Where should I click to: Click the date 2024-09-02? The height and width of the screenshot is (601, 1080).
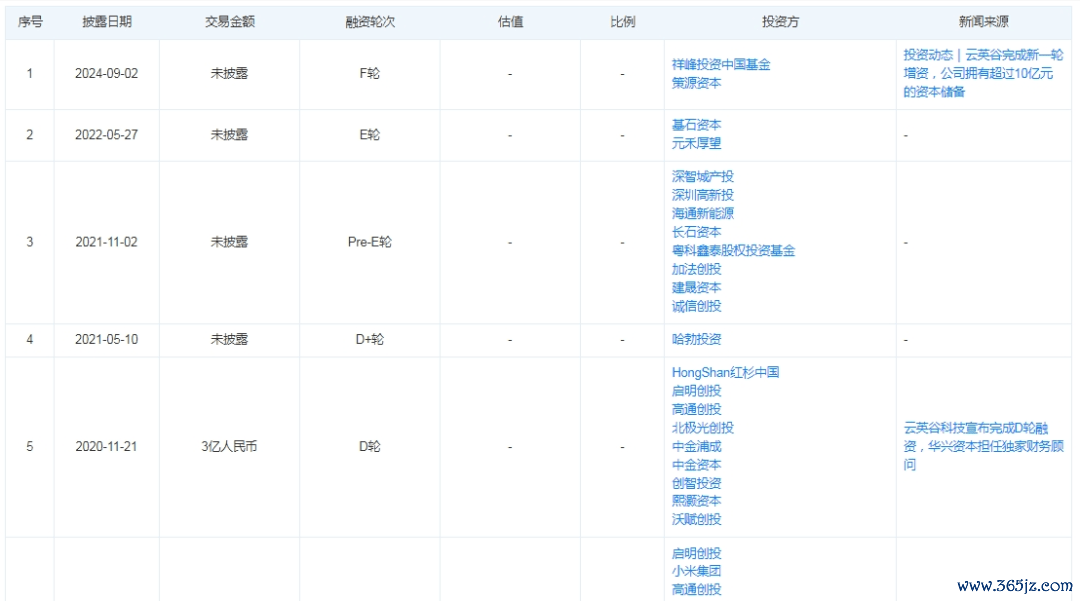click(107, 74)
